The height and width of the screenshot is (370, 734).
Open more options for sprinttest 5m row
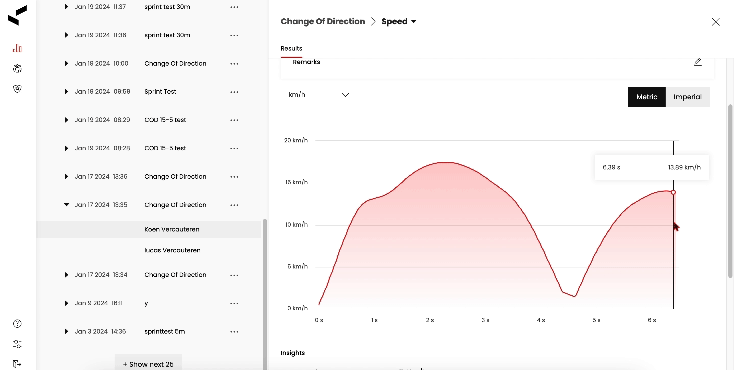pos(234,332)
